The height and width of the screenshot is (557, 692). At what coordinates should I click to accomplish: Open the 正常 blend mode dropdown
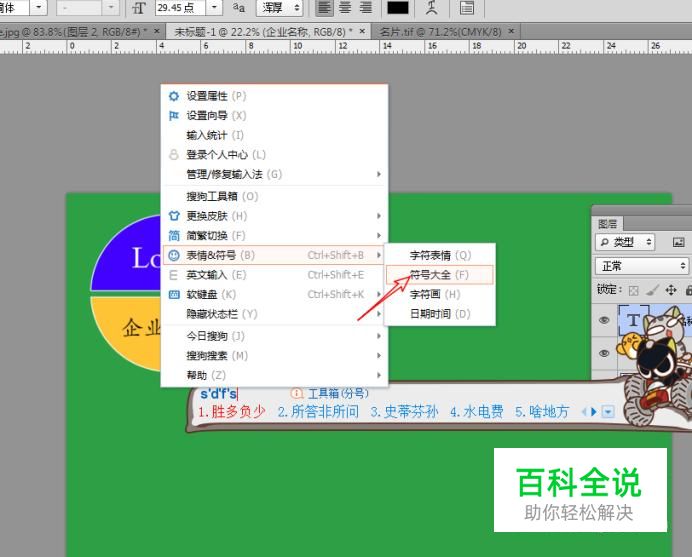tap(641, 266)
